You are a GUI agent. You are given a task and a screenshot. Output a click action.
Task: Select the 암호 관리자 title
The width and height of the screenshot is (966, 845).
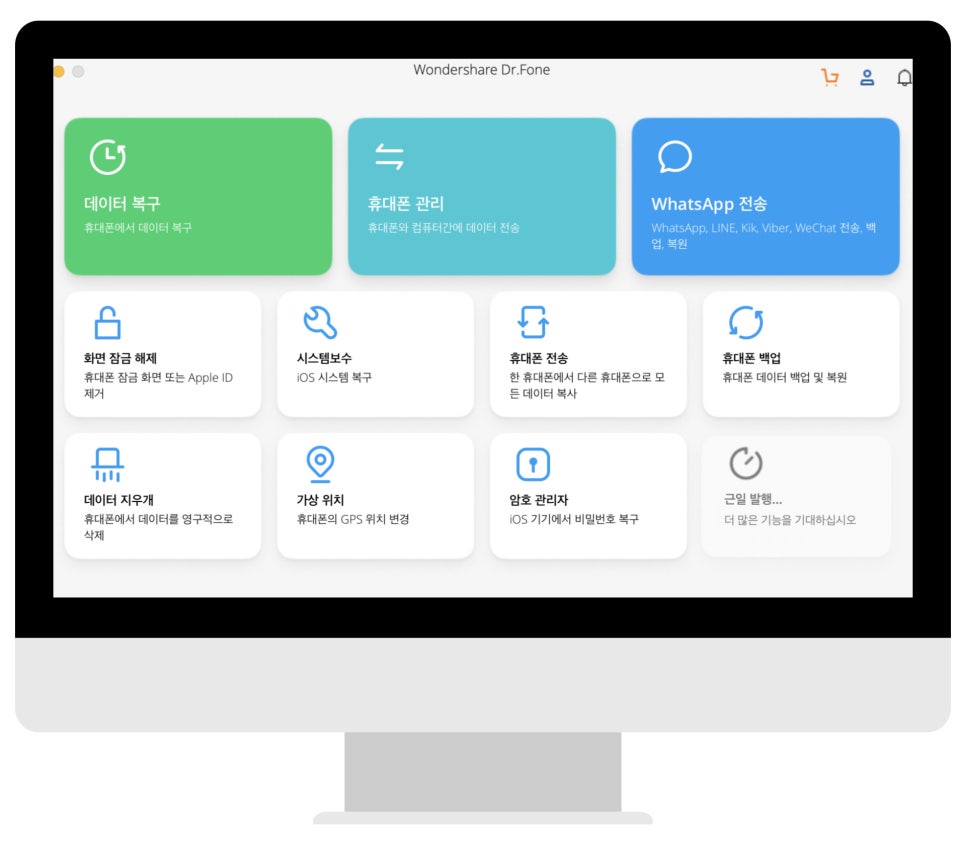538,499
